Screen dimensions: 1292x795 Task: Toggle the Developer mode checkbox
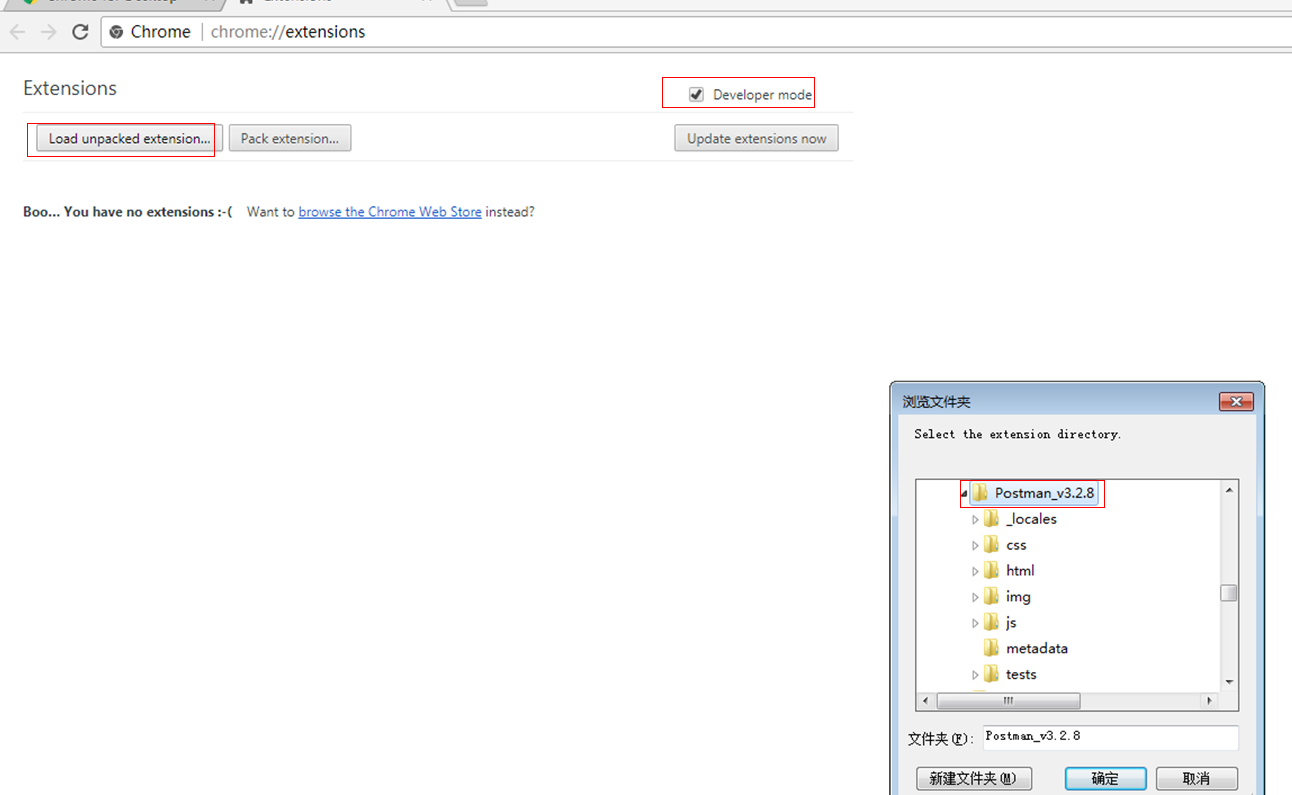[x=696, y=95]
